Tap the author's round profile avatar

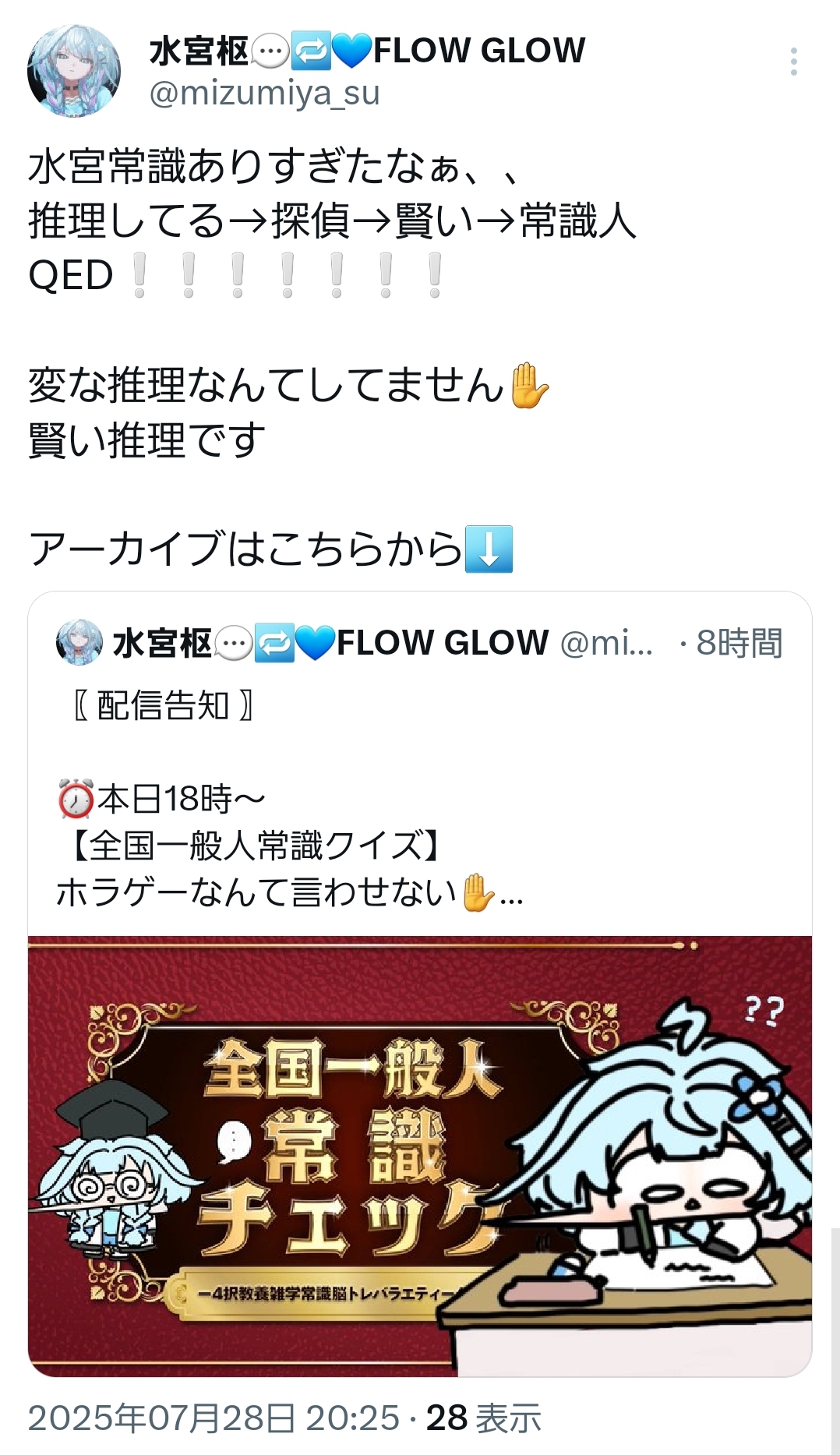[74, 71]
